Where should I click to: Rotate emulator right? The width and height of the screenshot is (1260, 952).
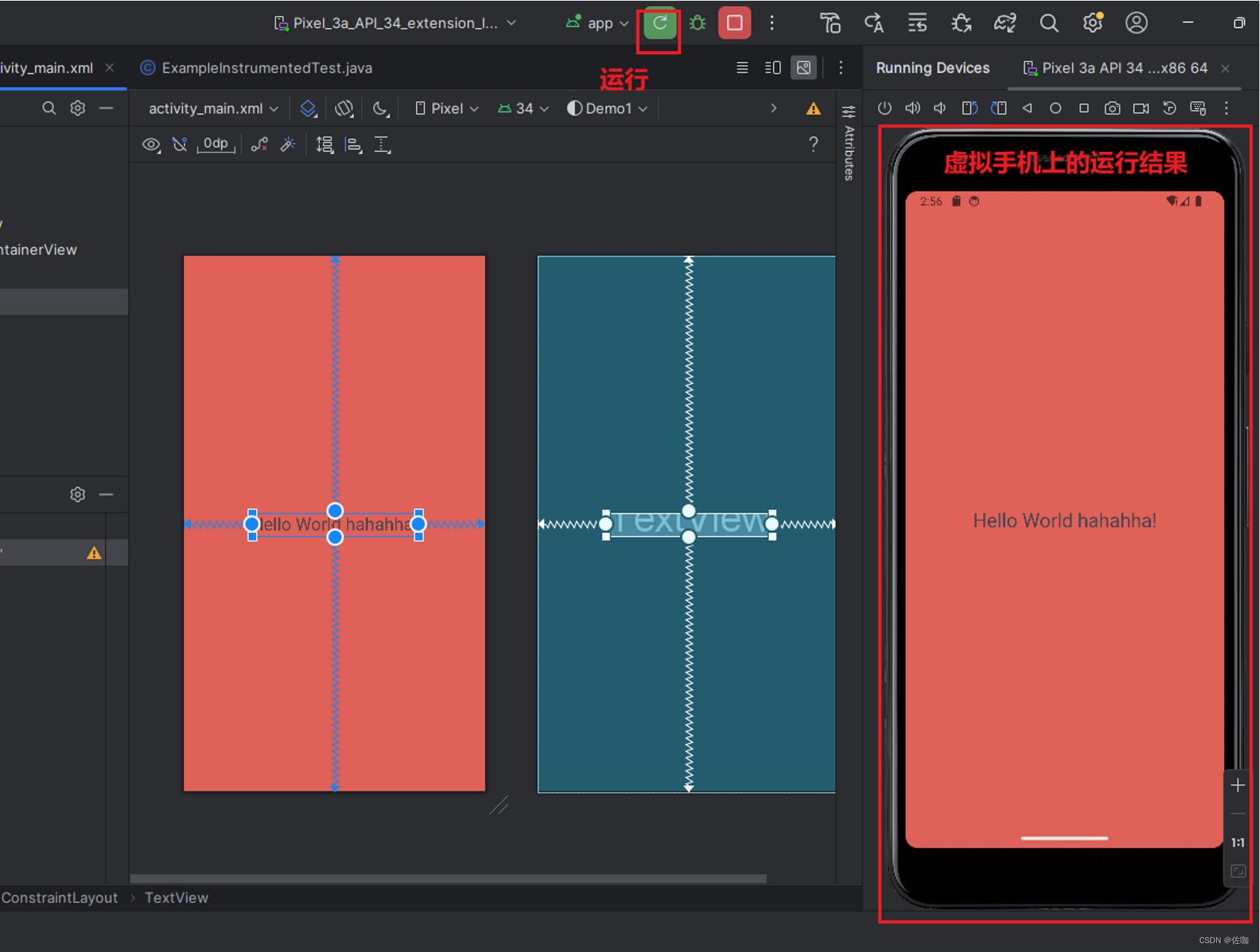click(999, 108)
